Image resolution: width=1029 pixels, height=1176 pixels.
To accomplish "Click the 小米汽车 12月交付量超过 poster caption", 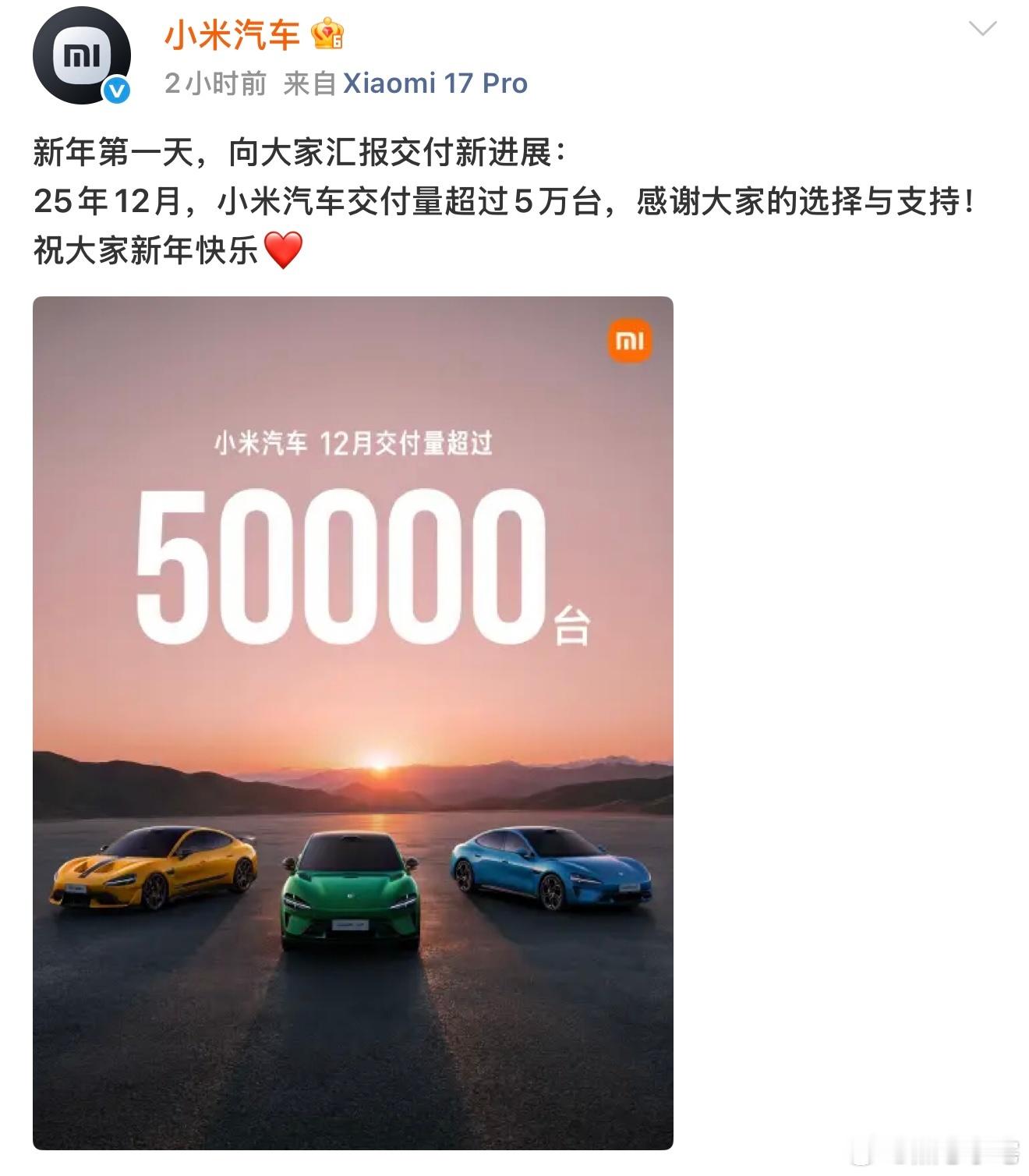I will pyautogui.click(x=353, y=443).
